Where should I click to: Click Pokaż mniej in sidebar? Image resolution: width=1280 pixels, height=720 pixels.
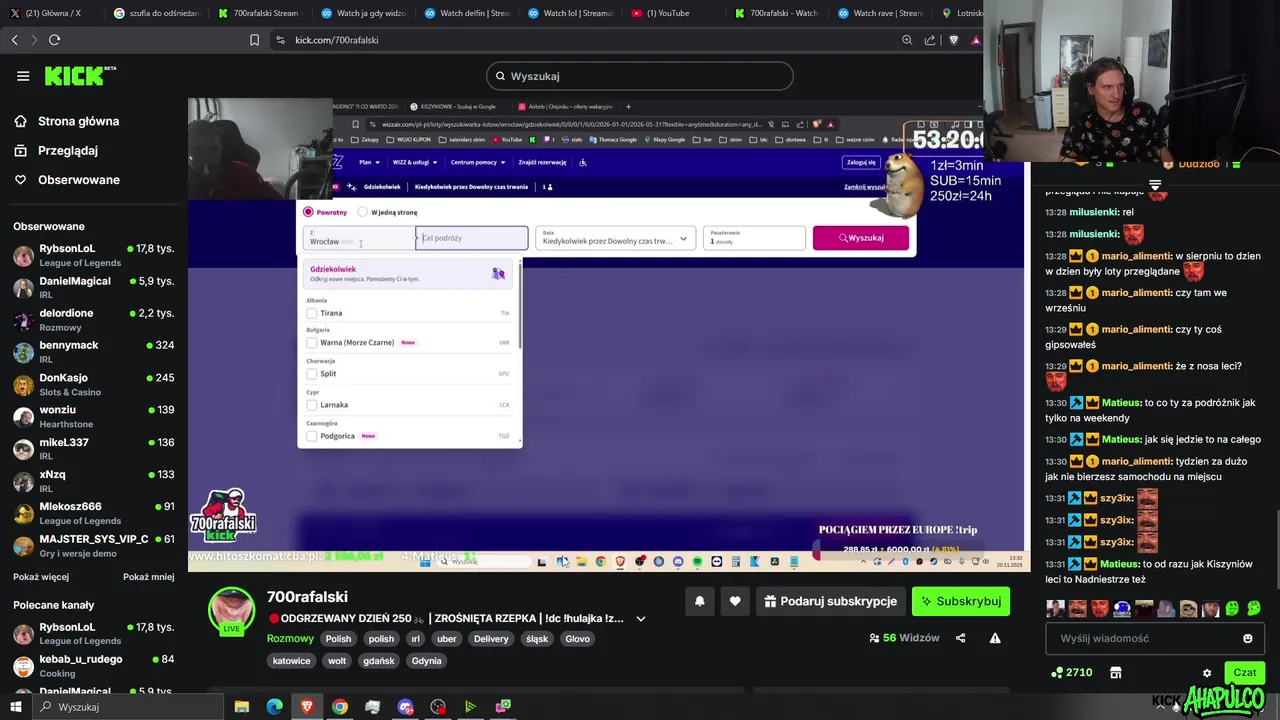coord(148,577)
